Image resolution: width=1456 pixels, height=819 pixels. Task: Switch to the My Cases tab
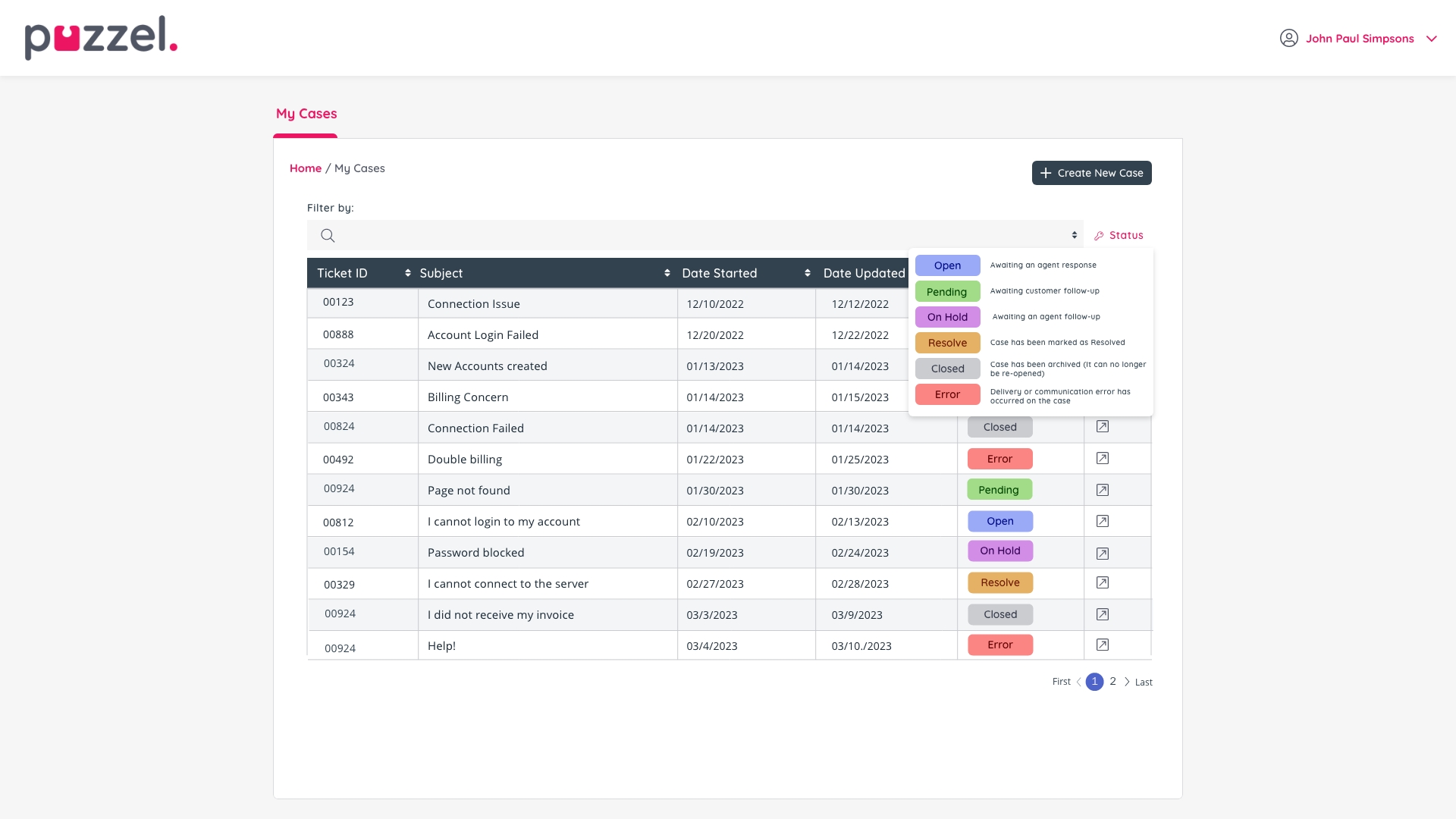point(306,114)
